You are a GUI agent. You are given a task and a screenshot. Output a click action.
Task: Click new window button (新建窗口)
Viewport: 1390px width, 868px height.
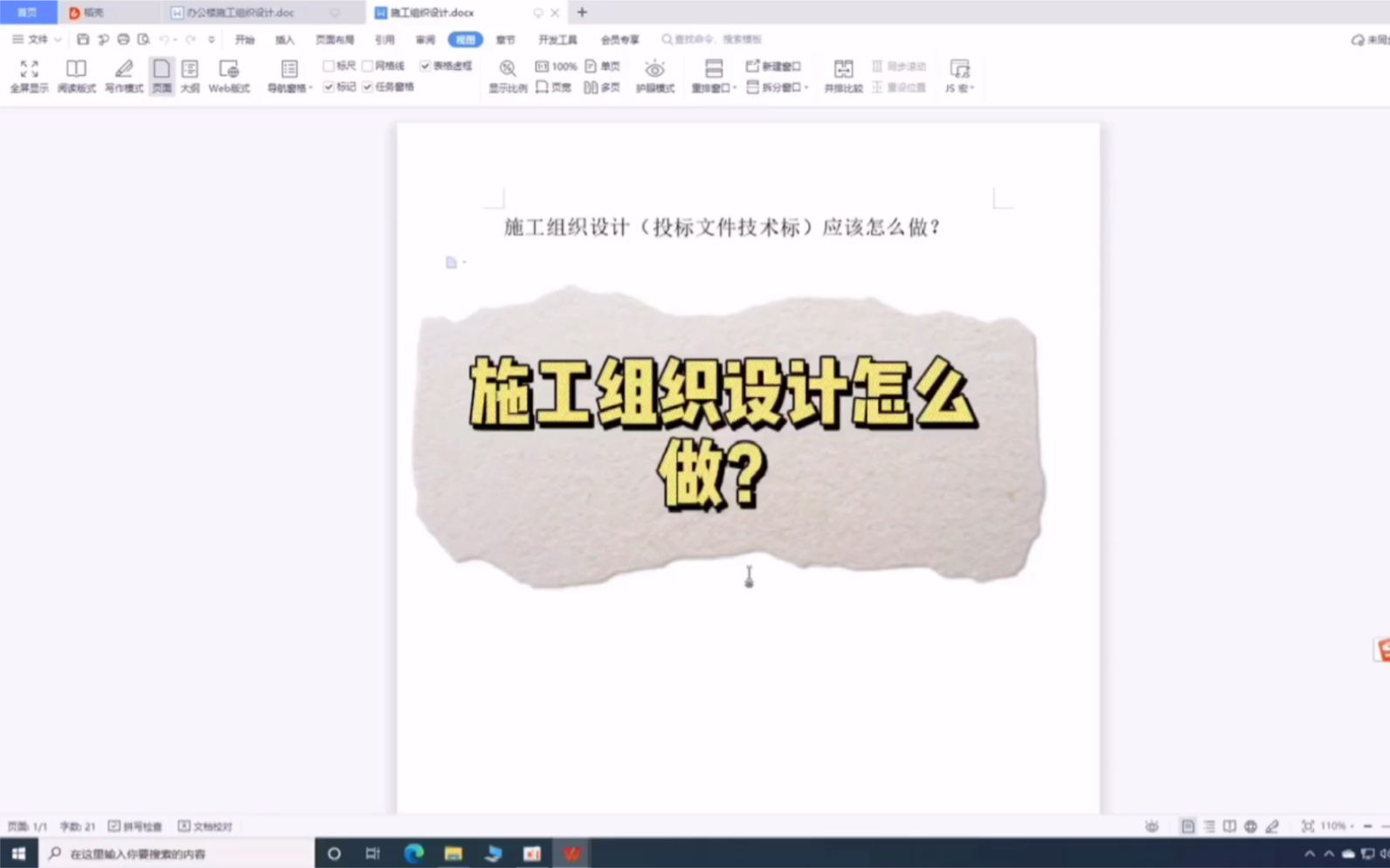(x=773, y=66)
